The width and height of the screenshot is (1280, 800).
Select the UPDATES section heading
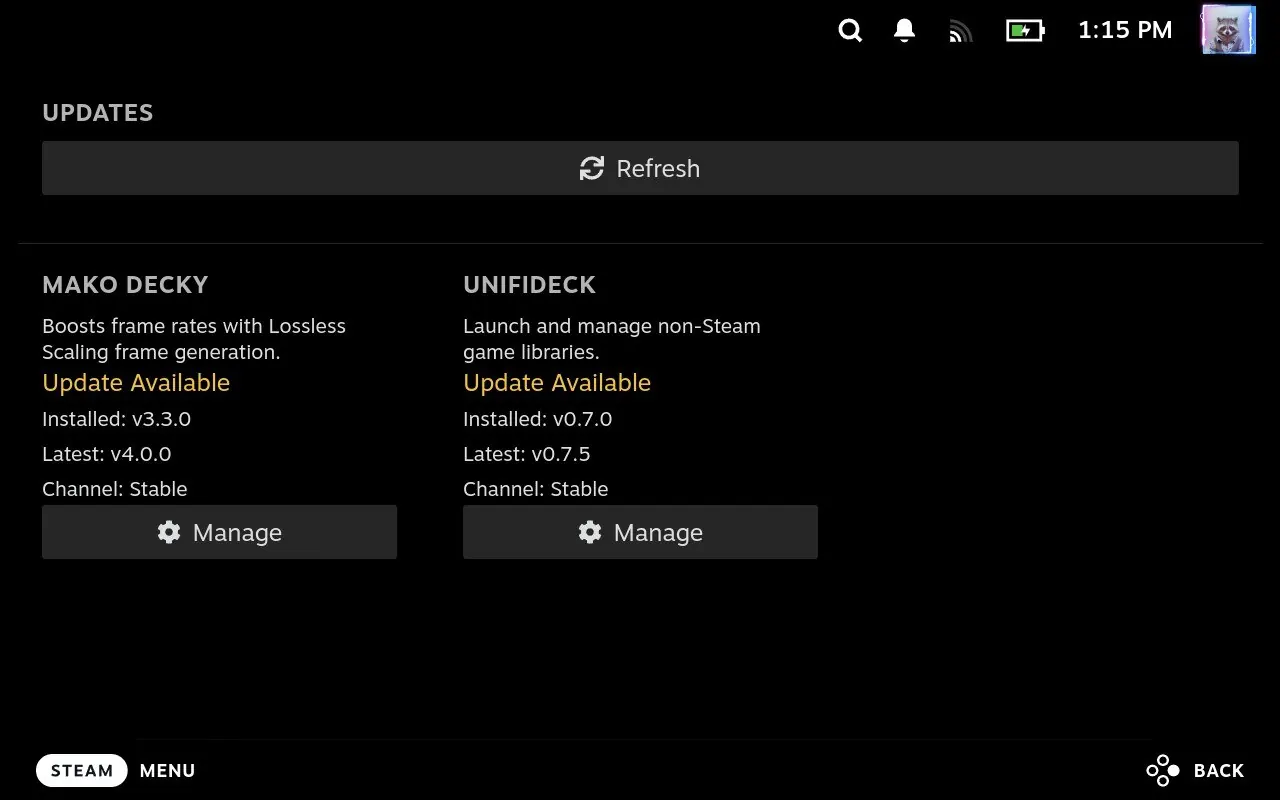(98, 113)
